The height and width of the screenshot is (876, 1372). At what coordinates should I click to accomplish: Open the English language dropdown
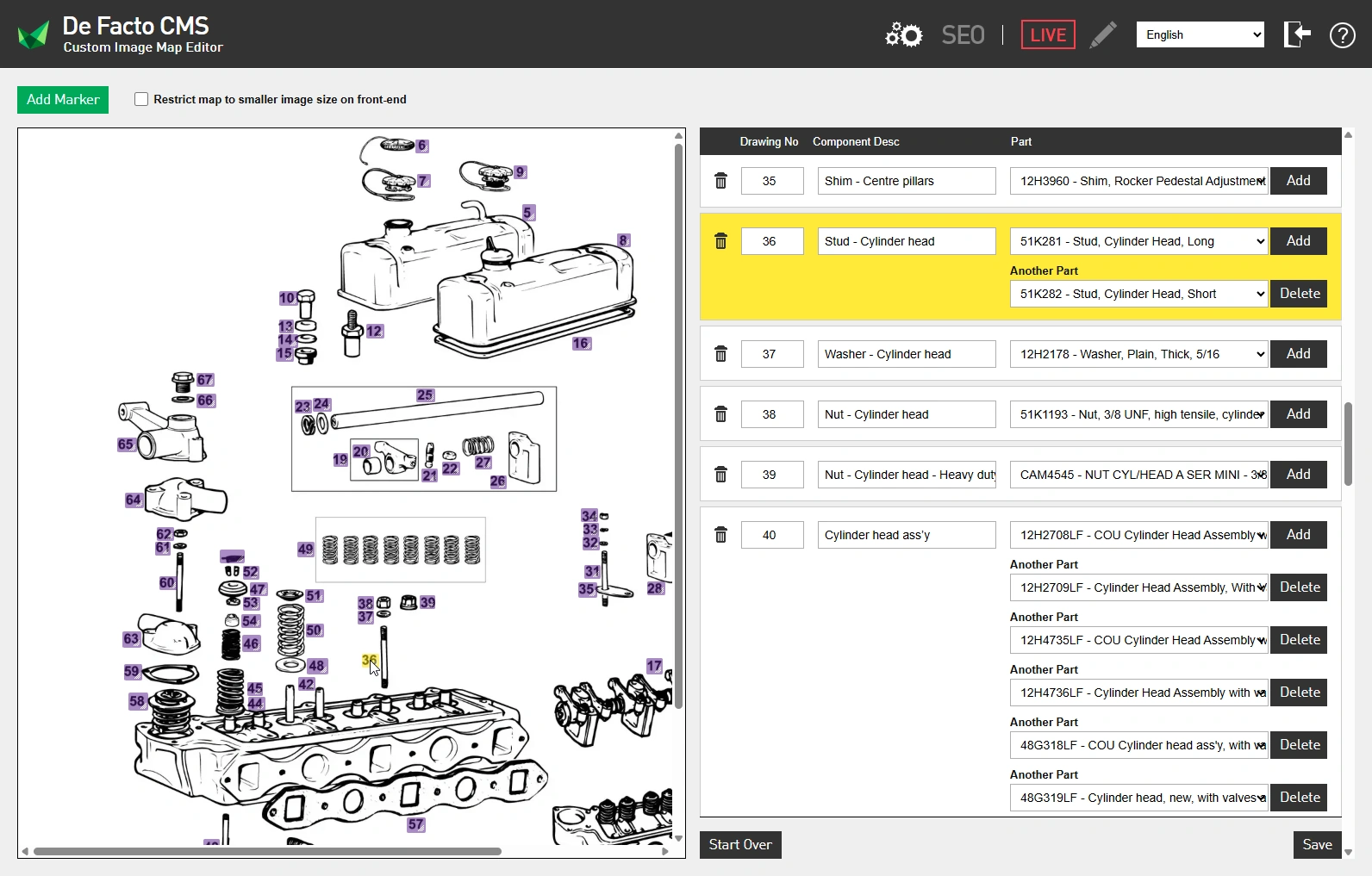[x=1200, y=34]
